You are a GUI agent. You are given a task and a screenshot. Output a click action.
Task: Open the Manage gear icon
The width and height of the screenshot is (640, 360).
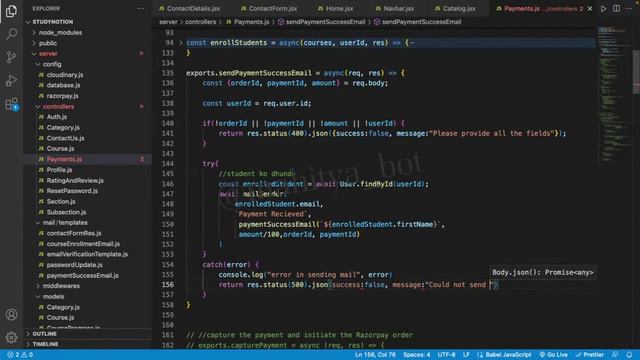(x=11, y=337)
